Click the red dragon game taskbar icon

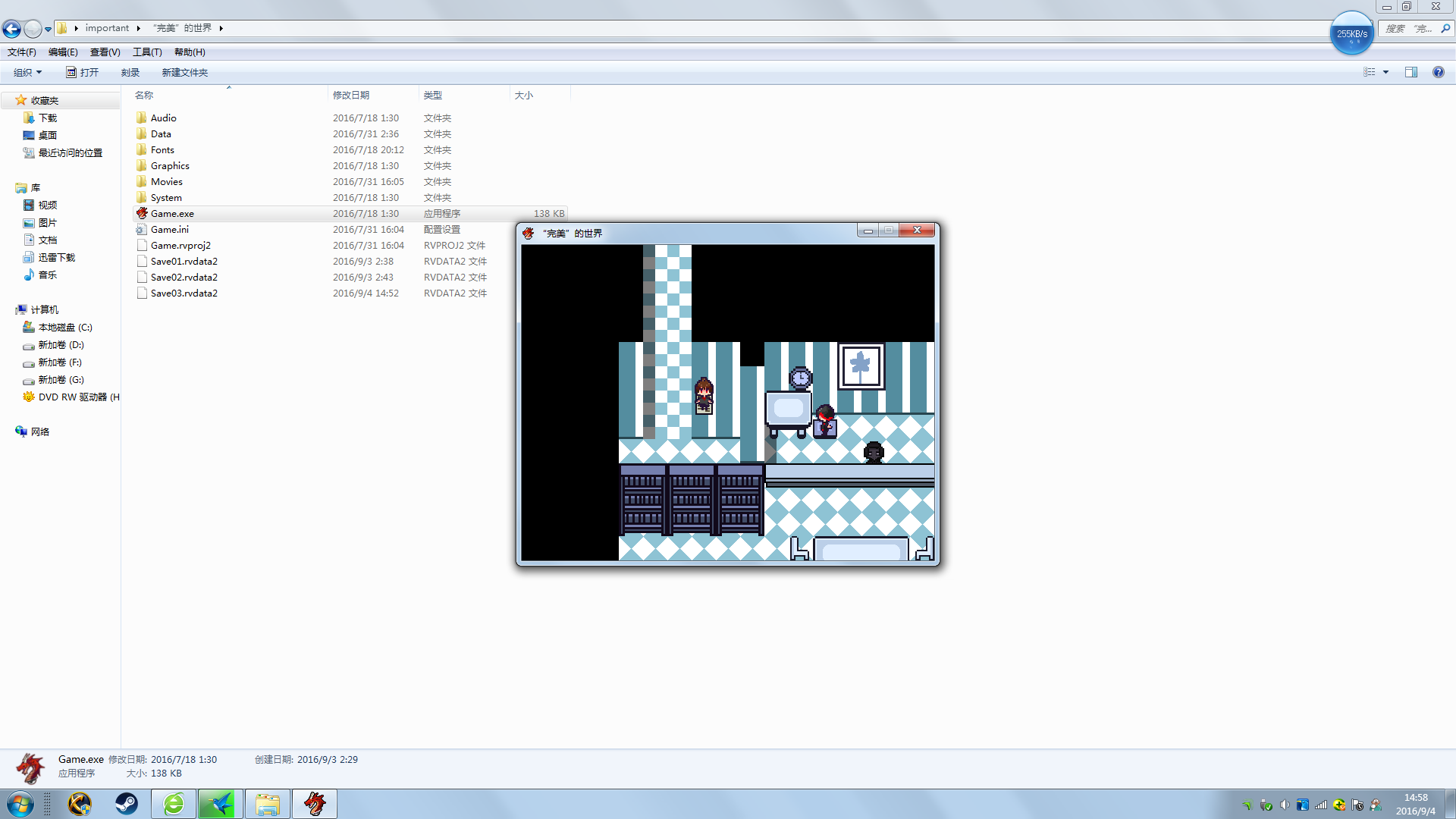[315, 804]
